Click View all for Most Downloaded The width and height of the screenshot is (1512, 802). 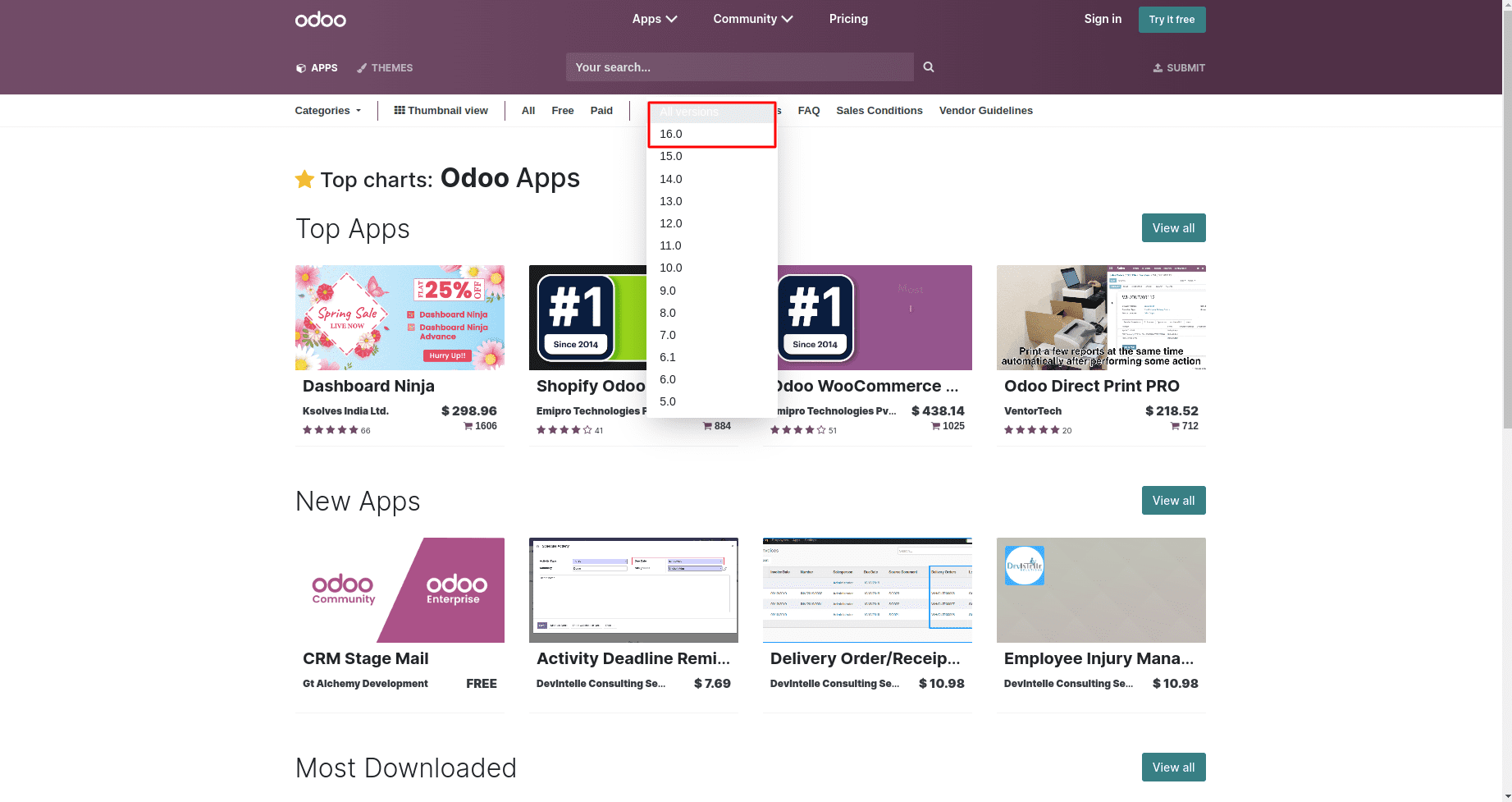tap(1173, 768)
